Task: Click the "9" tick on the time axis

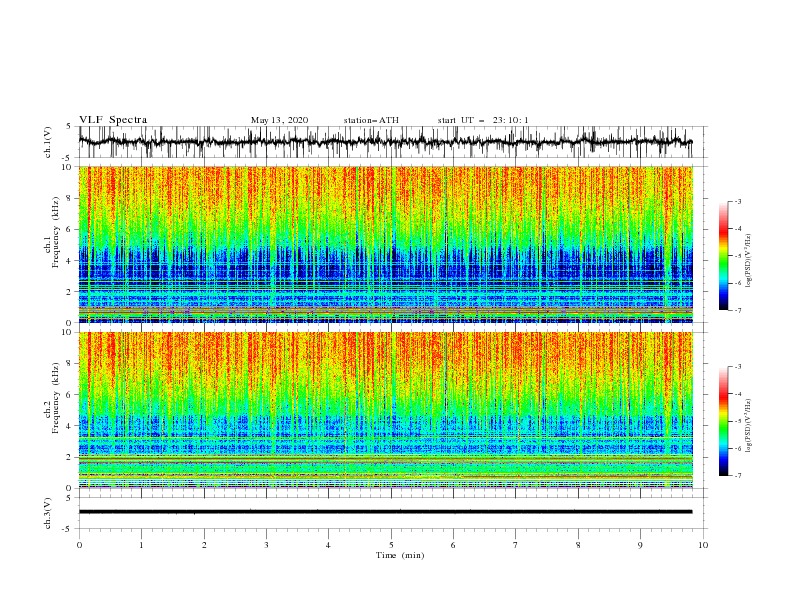Action: [x=640, y=545]
